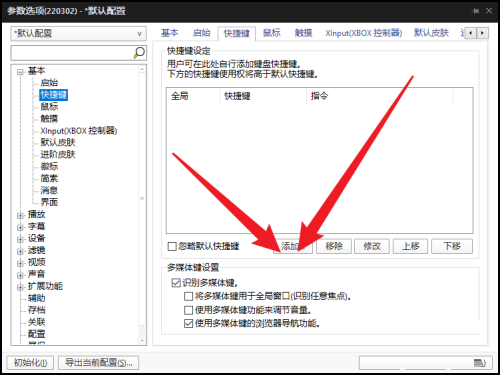
Task: Click the 下移 button
Action: [452, 246]
